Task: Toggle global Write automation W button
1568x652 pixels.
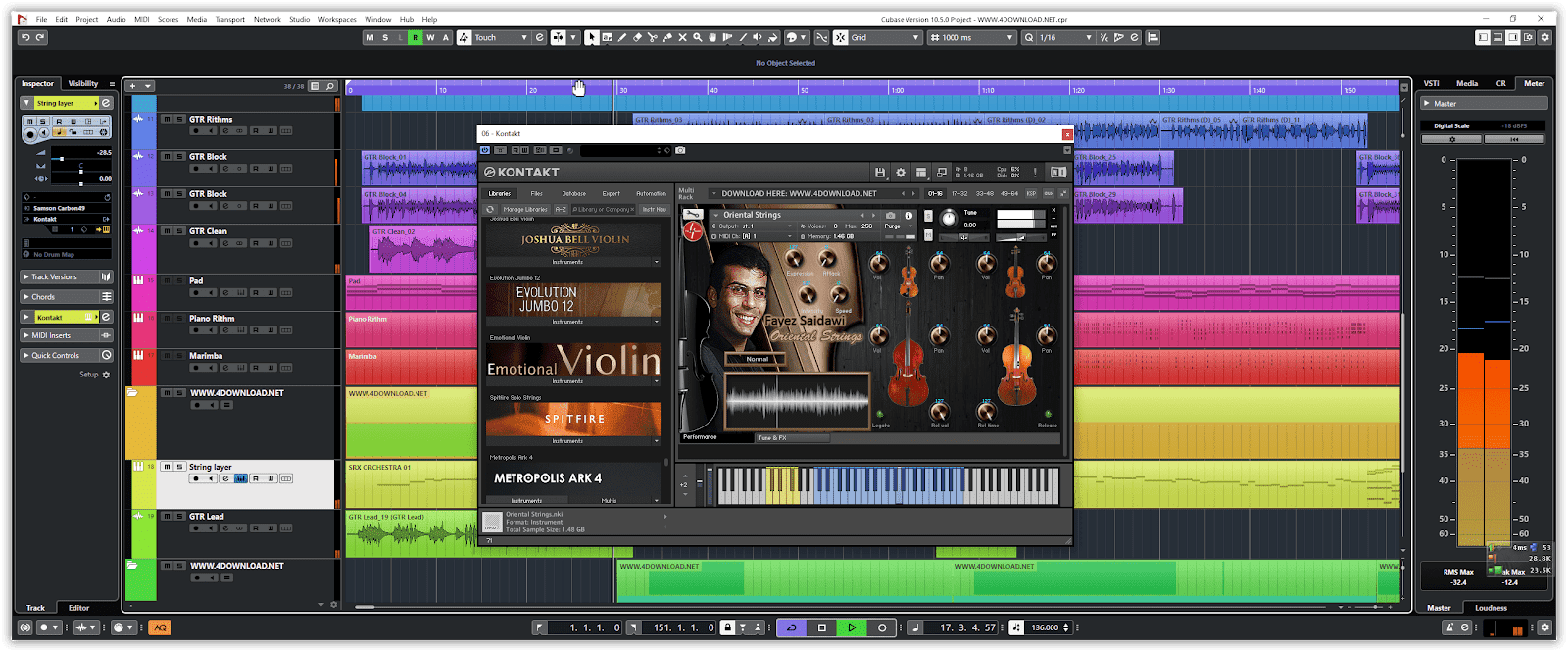Action: 430,37
